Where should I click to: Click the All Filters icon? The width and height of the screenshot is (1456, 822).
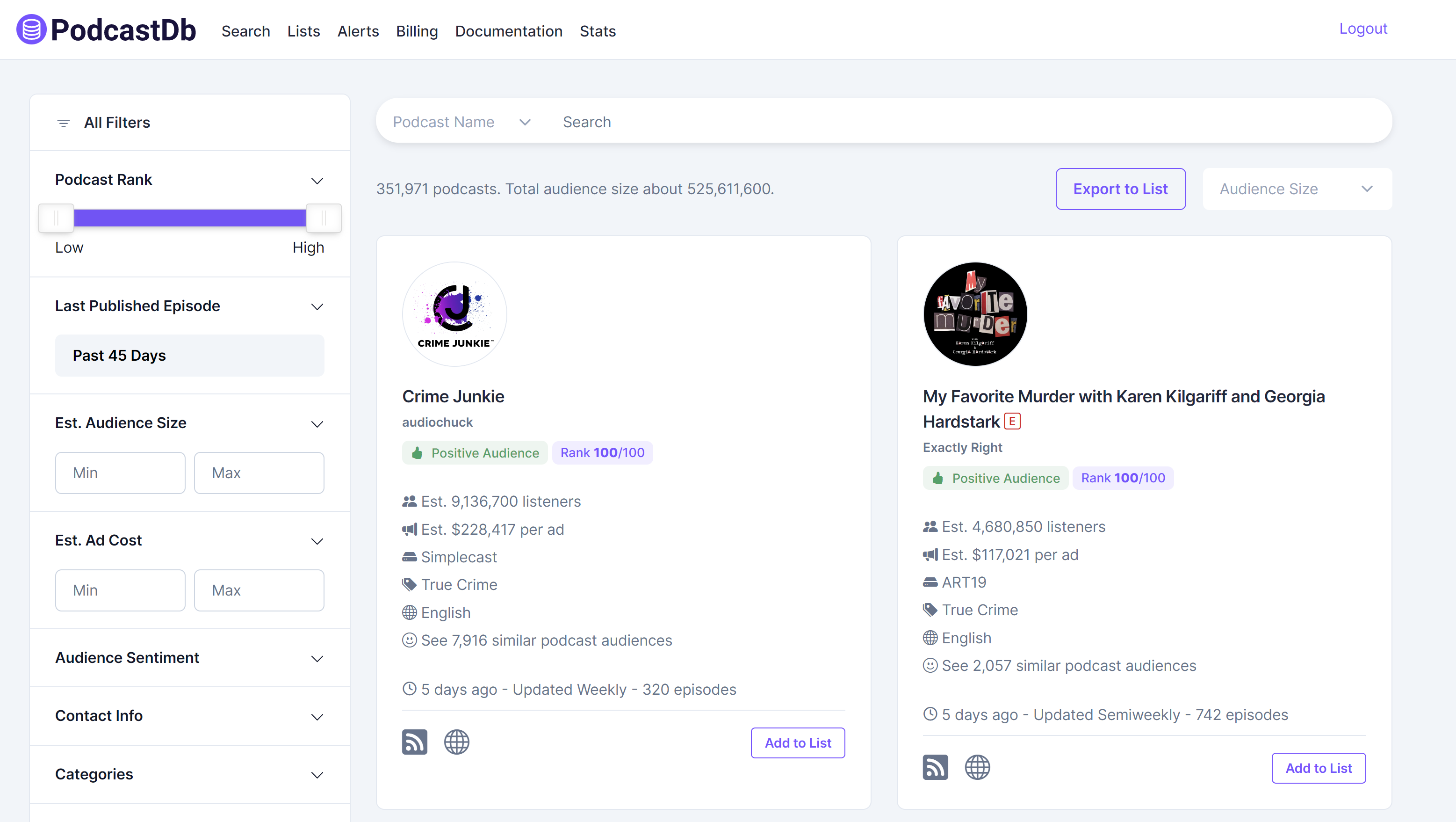[63, 123]
